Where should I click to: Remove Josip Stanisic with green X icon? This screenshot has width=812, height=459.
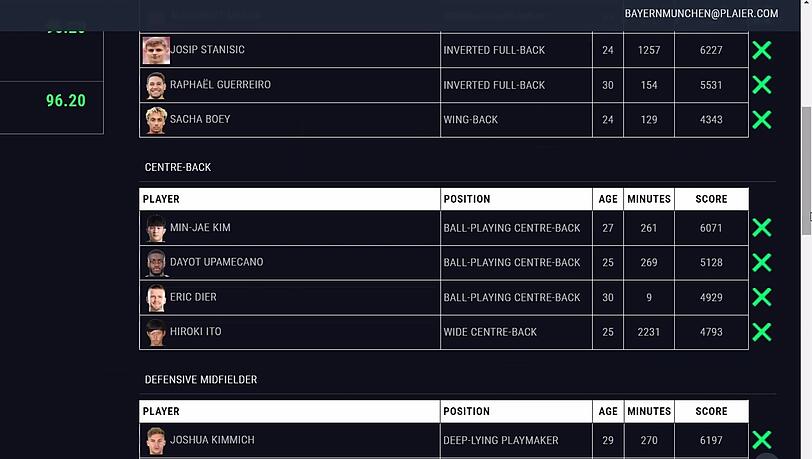pyautogui.click(x=762, y=50)
